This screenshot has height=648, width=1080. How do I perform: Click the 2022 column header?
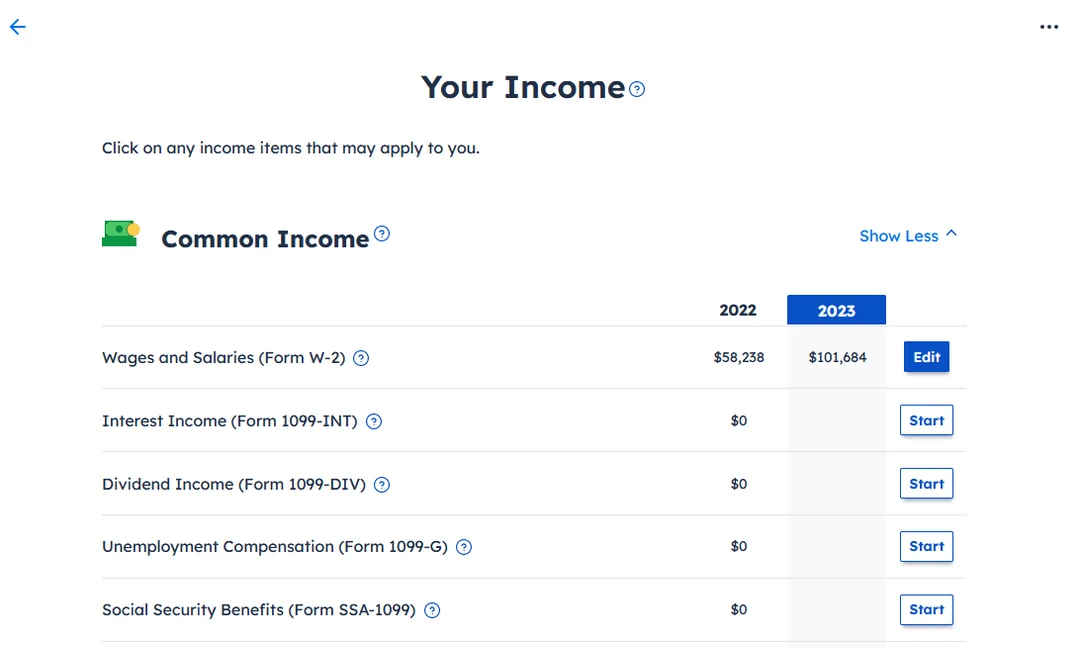(738, 310)
